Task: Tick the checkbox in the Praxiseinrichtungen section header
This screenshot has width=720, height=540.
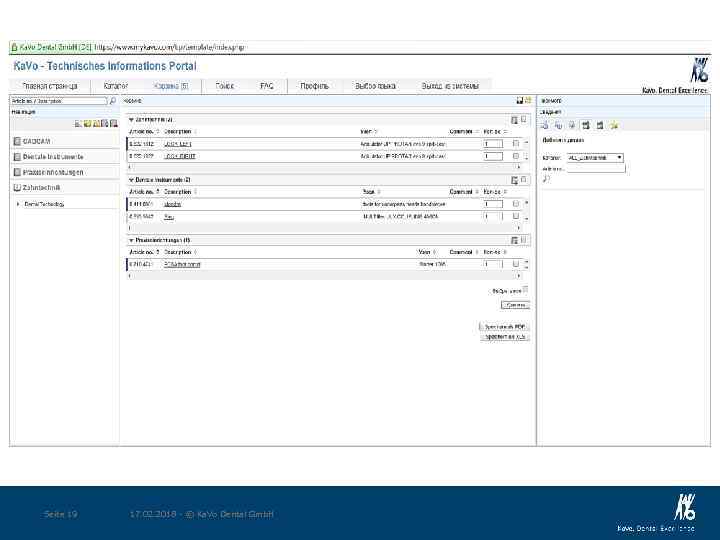Action: [523, 240]
